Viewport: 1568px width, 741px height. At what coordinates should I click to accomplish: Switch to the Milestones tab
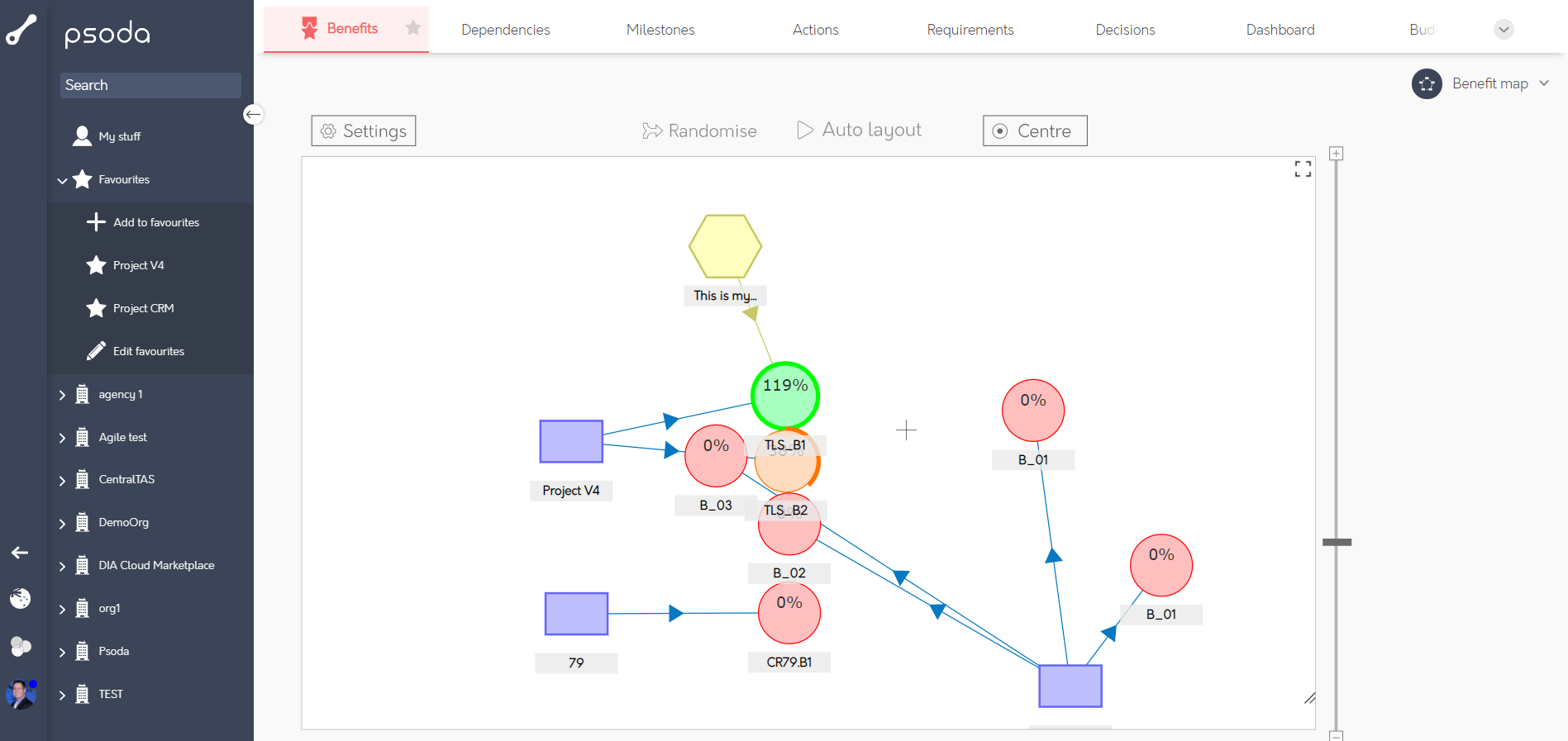coord(660,30)
